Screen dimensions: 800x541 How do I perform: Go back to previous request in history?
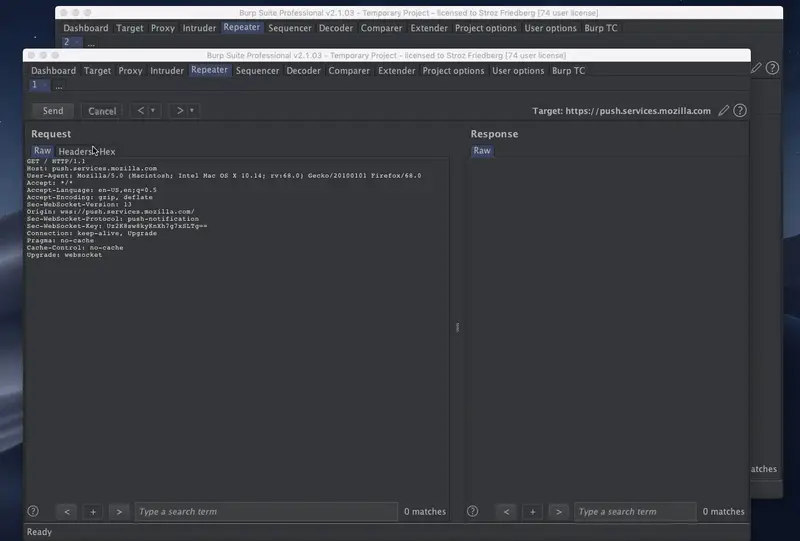tap(141, 111)
